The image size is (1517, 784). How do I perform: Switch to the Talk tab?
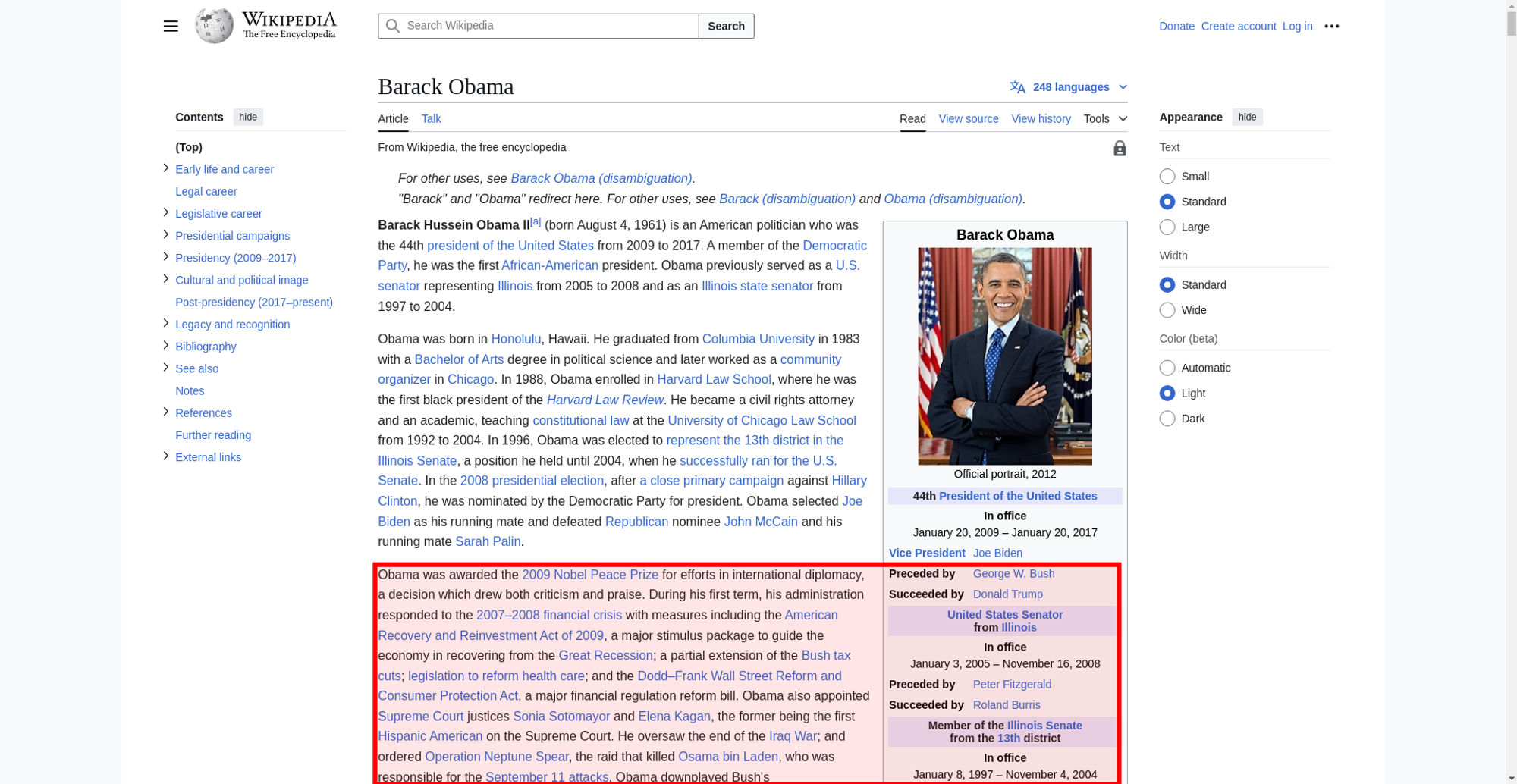tap(431, 119)
